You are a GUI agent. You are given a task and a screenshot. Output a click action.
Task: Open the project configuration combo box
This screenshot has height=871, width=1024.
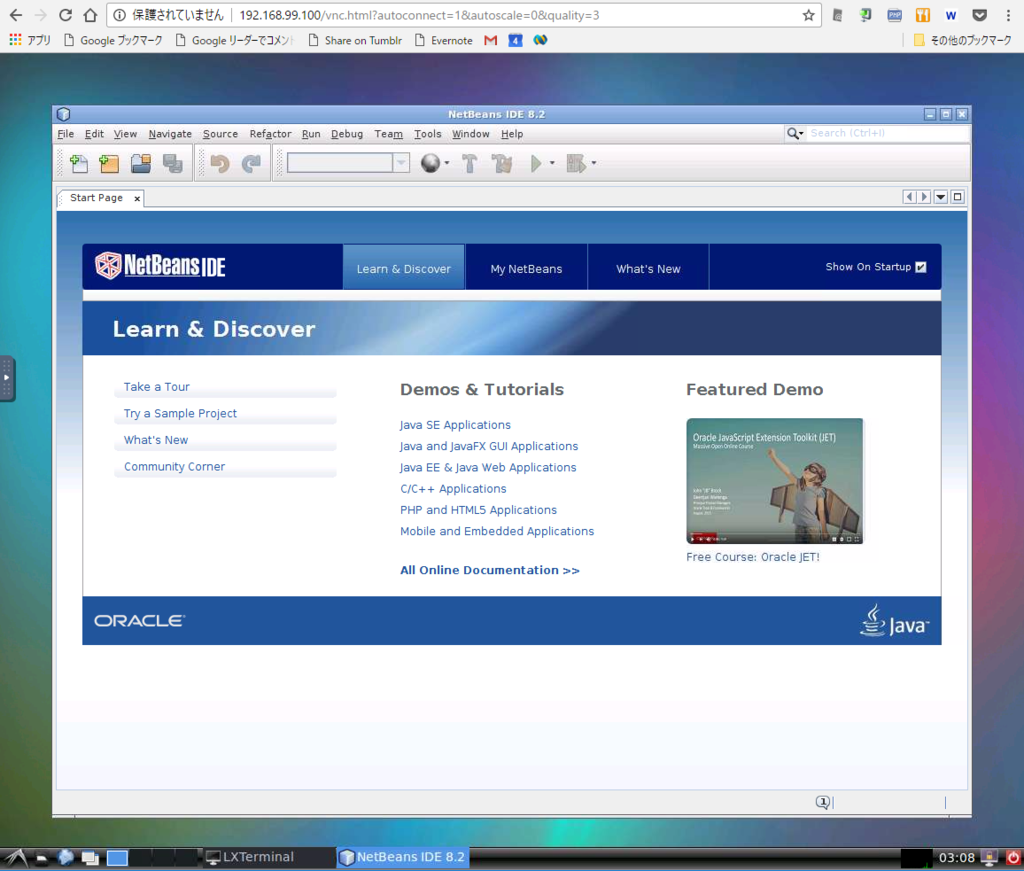click(347, 163)
